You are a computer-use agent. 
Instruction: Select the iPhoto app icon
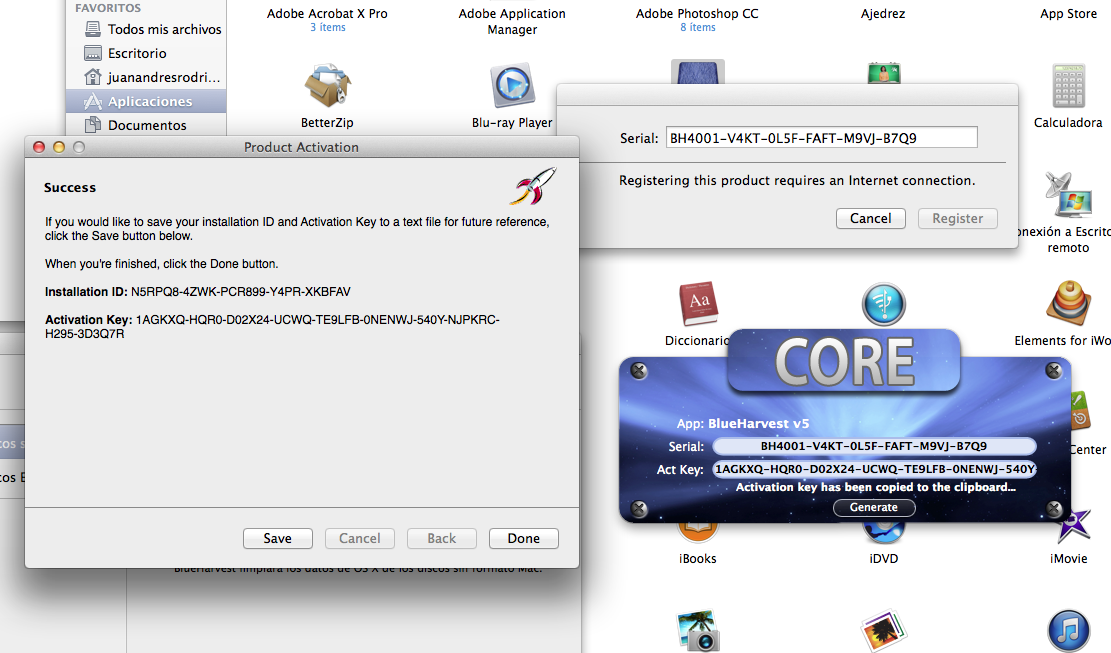(x=884, y=630)
